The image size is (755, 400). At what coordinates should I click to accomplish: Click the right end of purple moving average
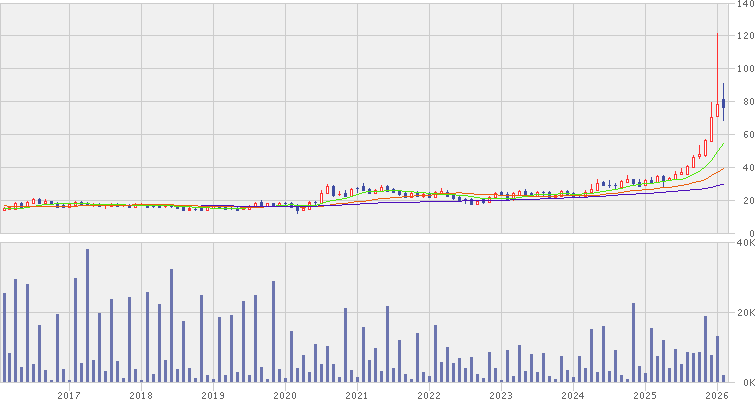click(x=723, y=184)
